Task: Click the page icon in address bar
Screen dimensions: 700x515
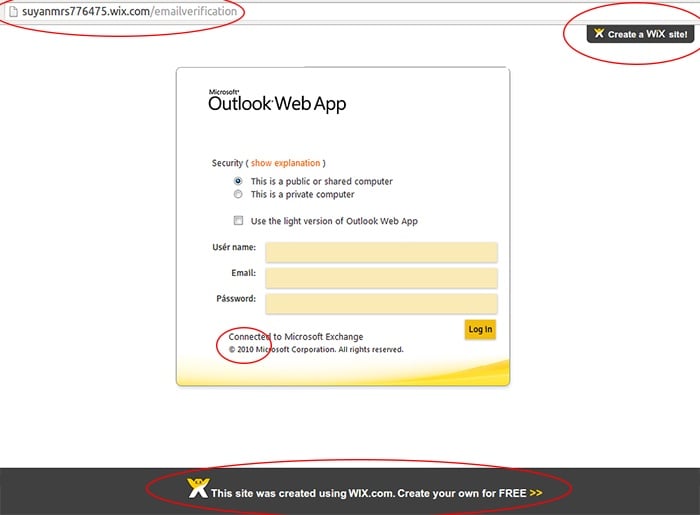Action: (13, 12)
